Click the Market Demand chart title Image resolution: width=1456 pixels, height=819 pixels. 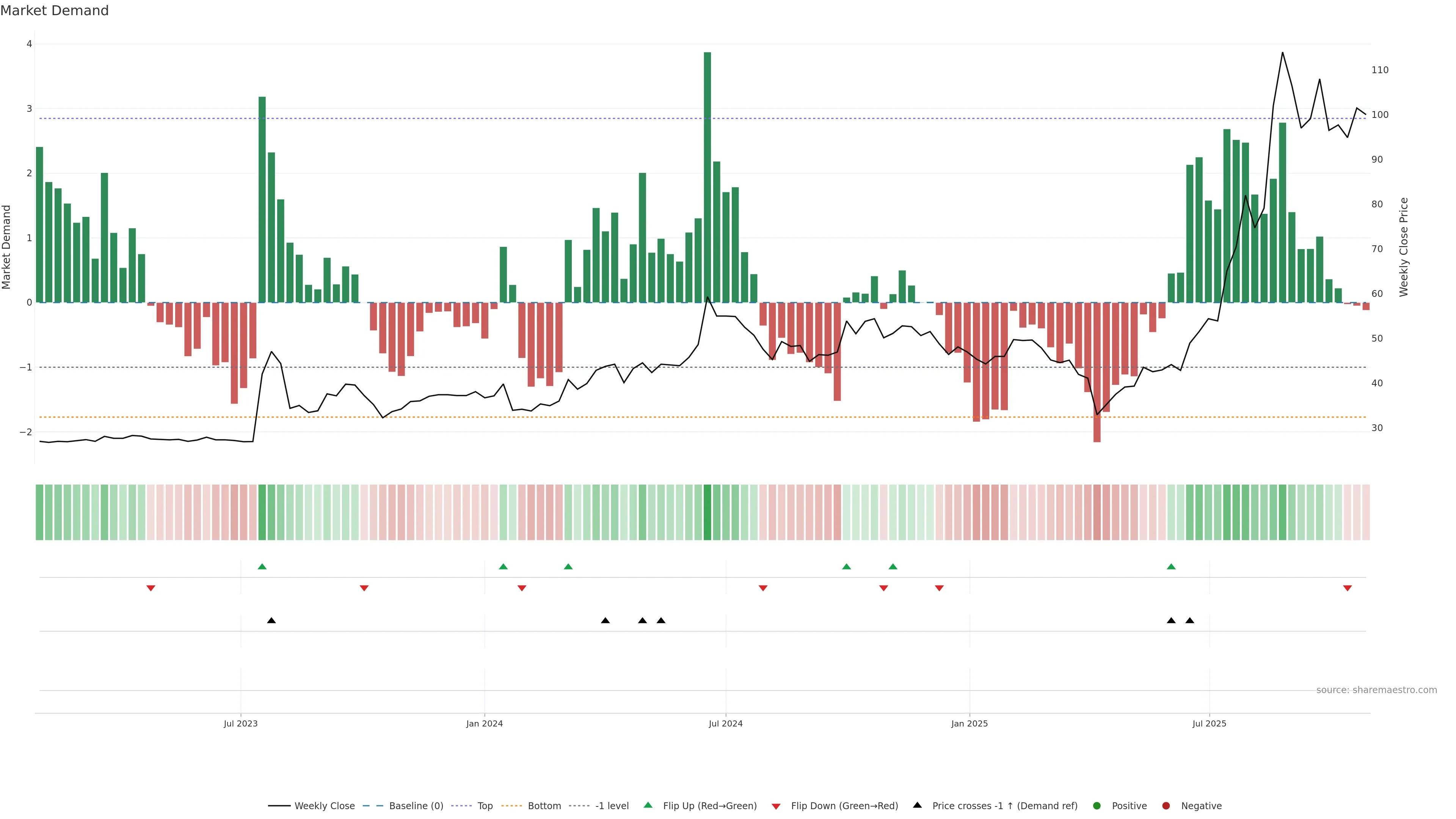pos(55,11)
